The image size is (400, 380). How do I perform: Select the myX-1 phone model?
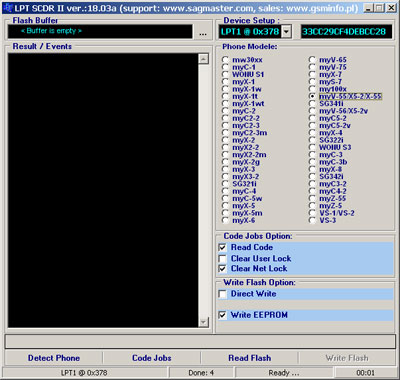(x=226, y=82)
